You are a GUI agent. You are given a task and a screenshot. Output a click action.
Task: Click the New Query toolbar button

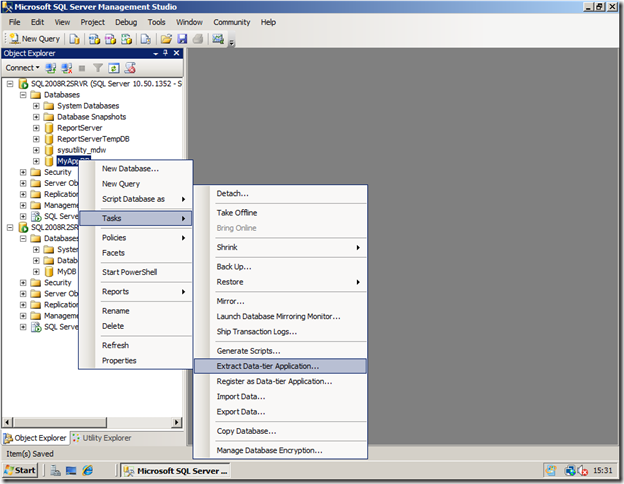(x=35, y=39)
